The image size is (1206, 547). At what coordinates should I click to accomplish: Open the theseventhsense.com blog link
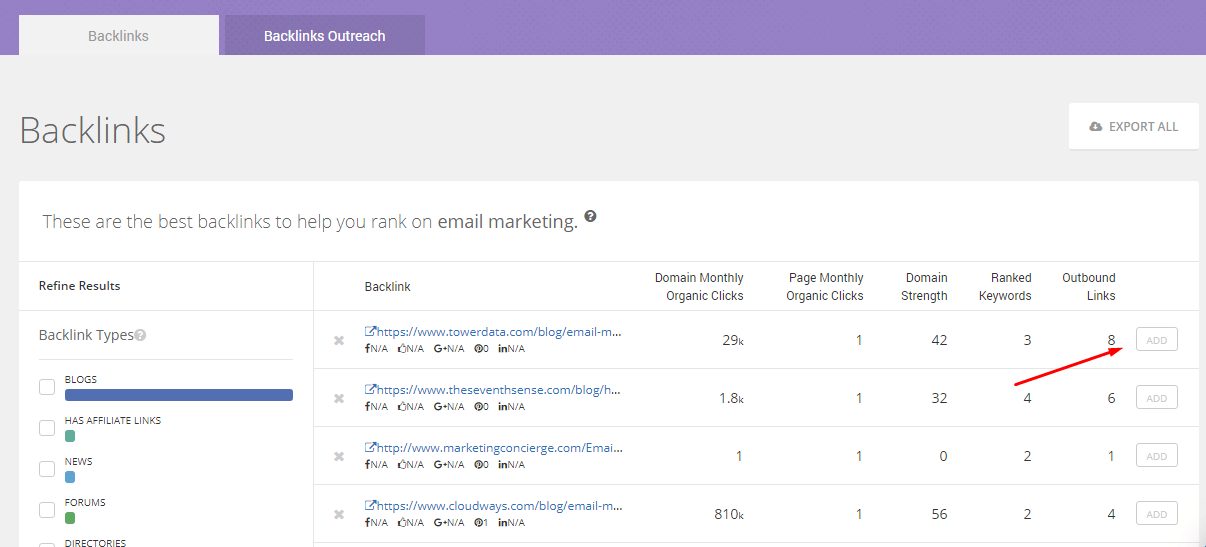pos(493,389)
